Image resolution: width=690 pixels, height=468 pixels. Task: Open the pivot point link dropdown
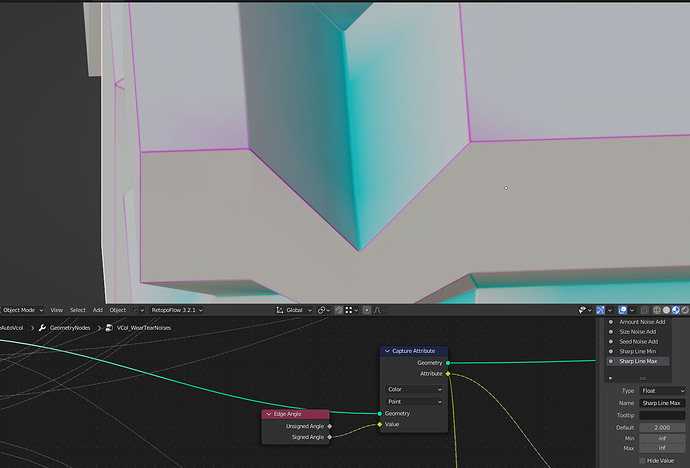[x=324, y=310]
